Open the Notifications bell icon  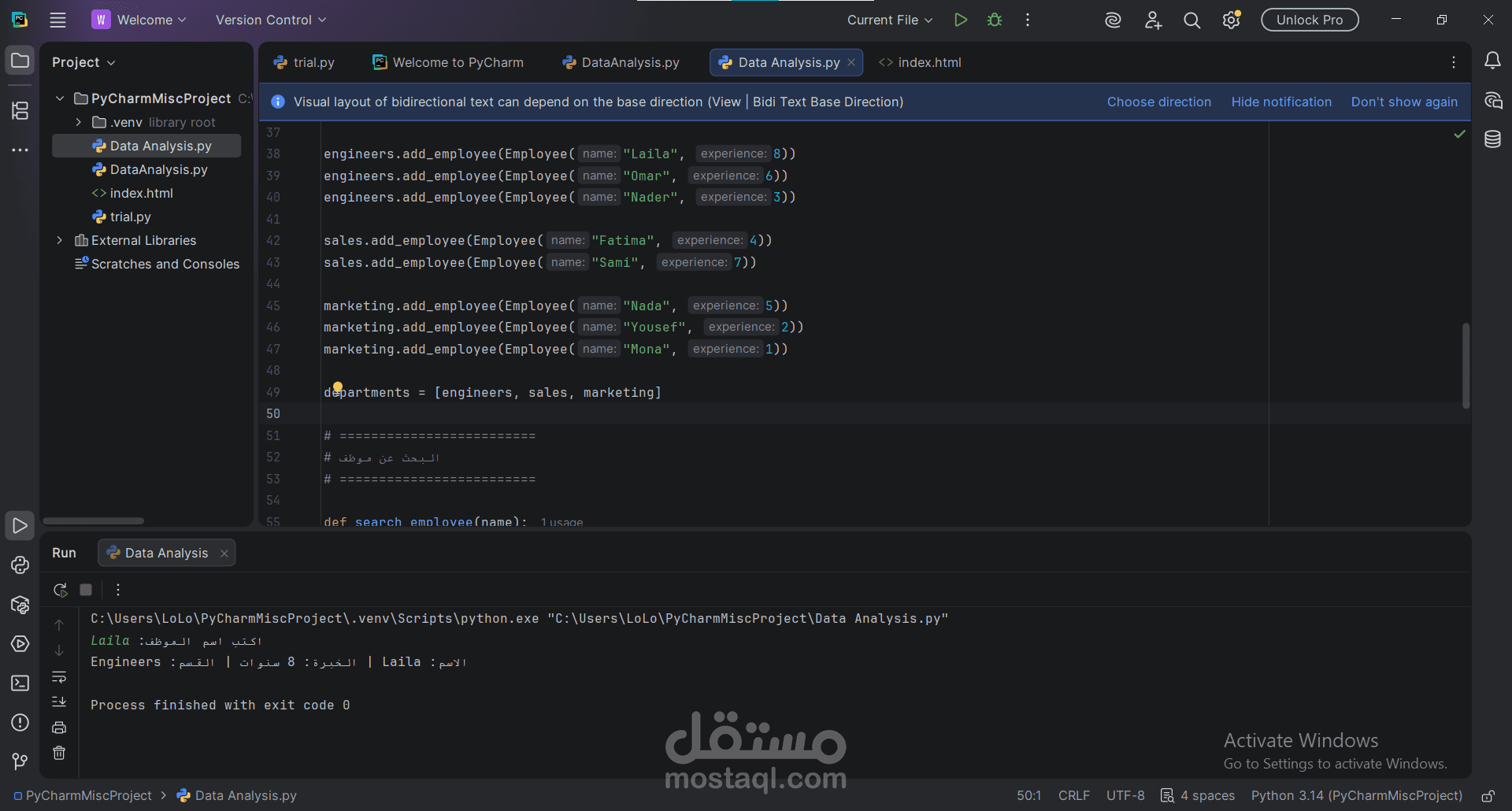(x=1492, y=61)
